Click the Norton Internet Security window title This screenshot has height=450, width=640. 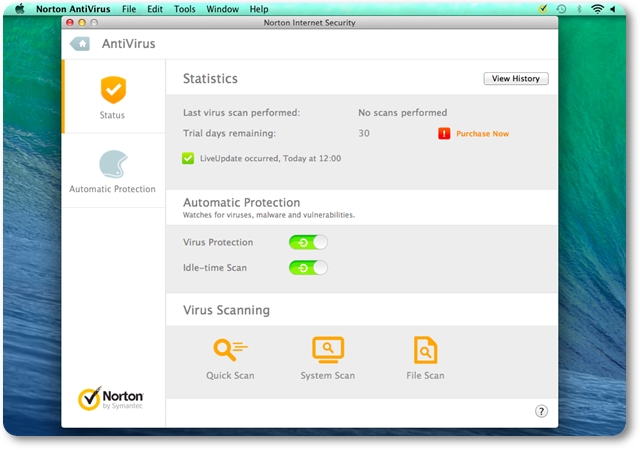pos(309,22)
